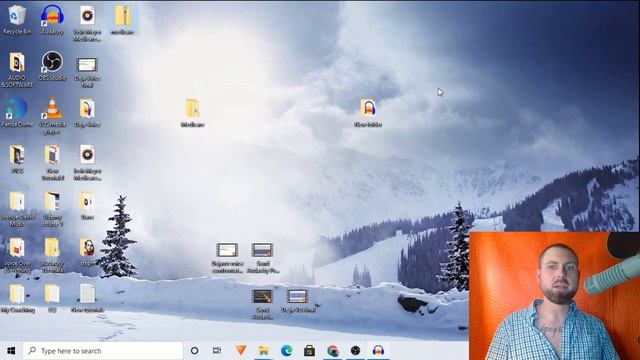Image resolution: width=640 pixels, height=360 pixels.
Task: Open the Udemy course 1 folder
Action: (52, 209)
